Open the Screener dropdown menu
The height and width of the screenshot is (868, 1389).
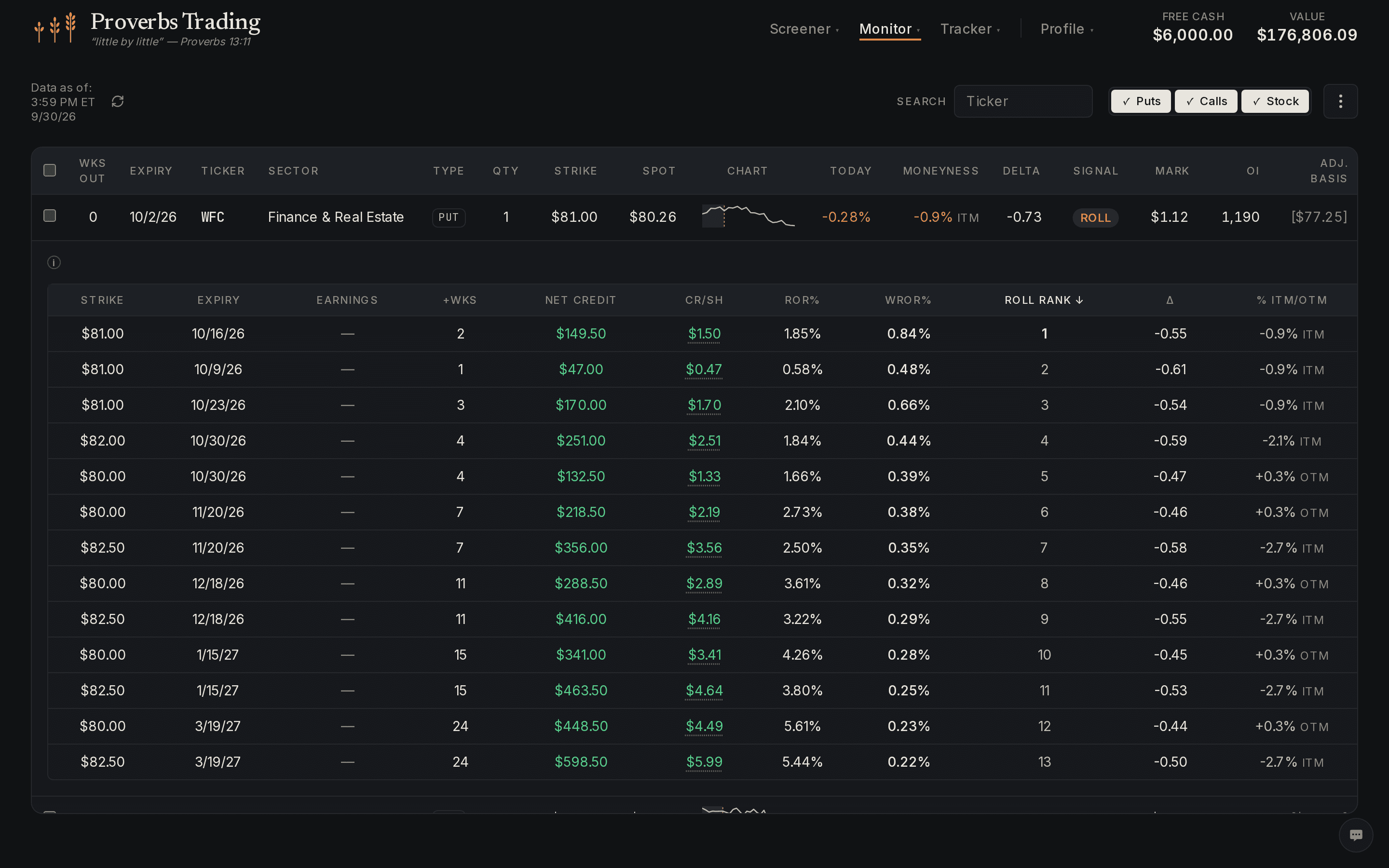pos(804,29)
